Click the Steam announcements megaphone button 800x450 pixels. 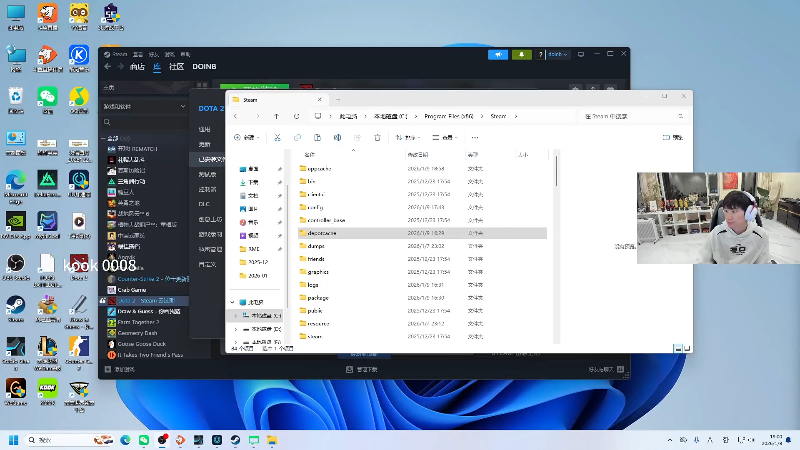tap(498, 54)
